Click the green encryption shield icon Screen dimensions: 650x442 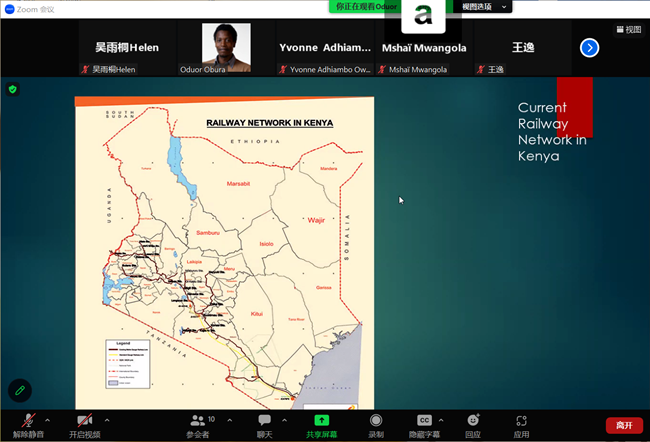point(13,89)
